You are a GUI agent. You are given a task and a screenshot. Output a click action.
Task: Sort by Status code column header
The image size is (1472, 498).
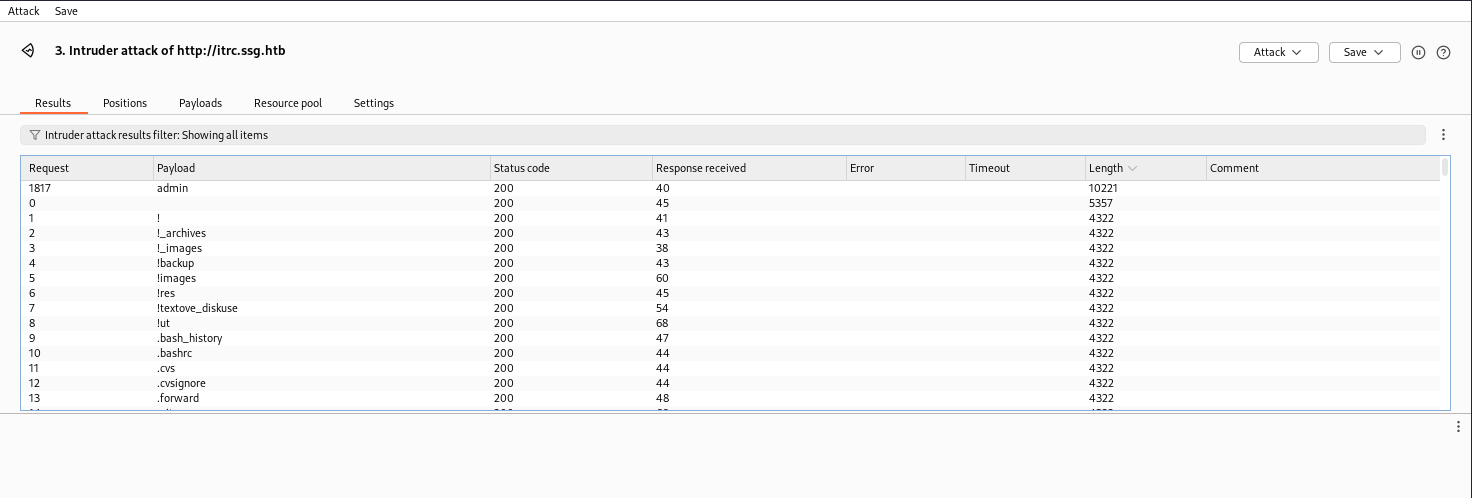(570, 168)
